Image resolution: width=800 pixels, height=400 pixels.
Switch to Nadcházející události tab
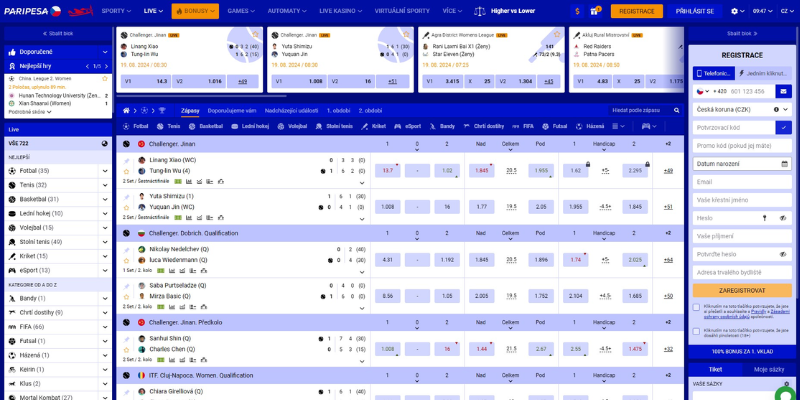point(291,110)
